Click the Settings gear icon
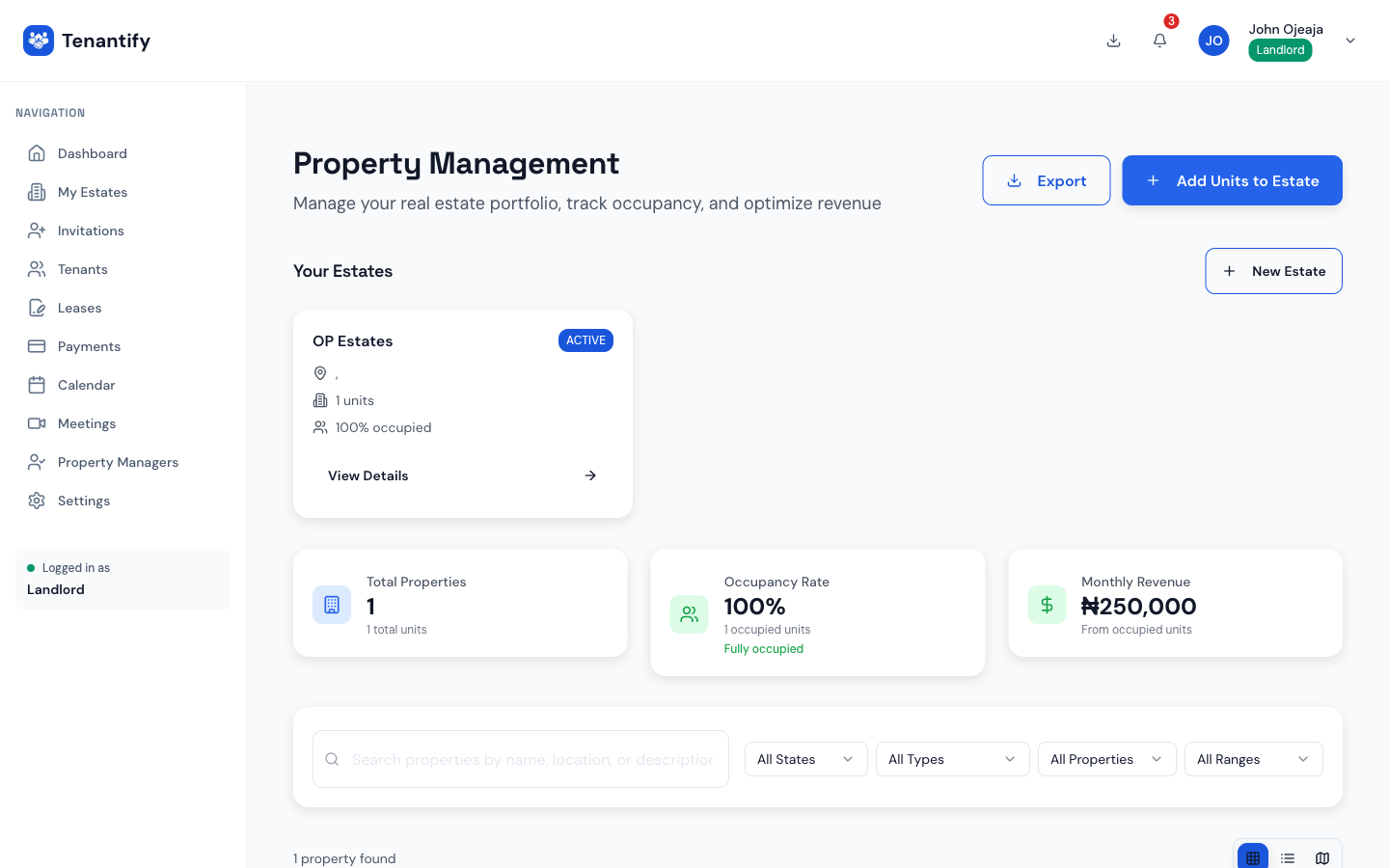The width and height of the screenshot is (1389, 868). pos(37,501)
